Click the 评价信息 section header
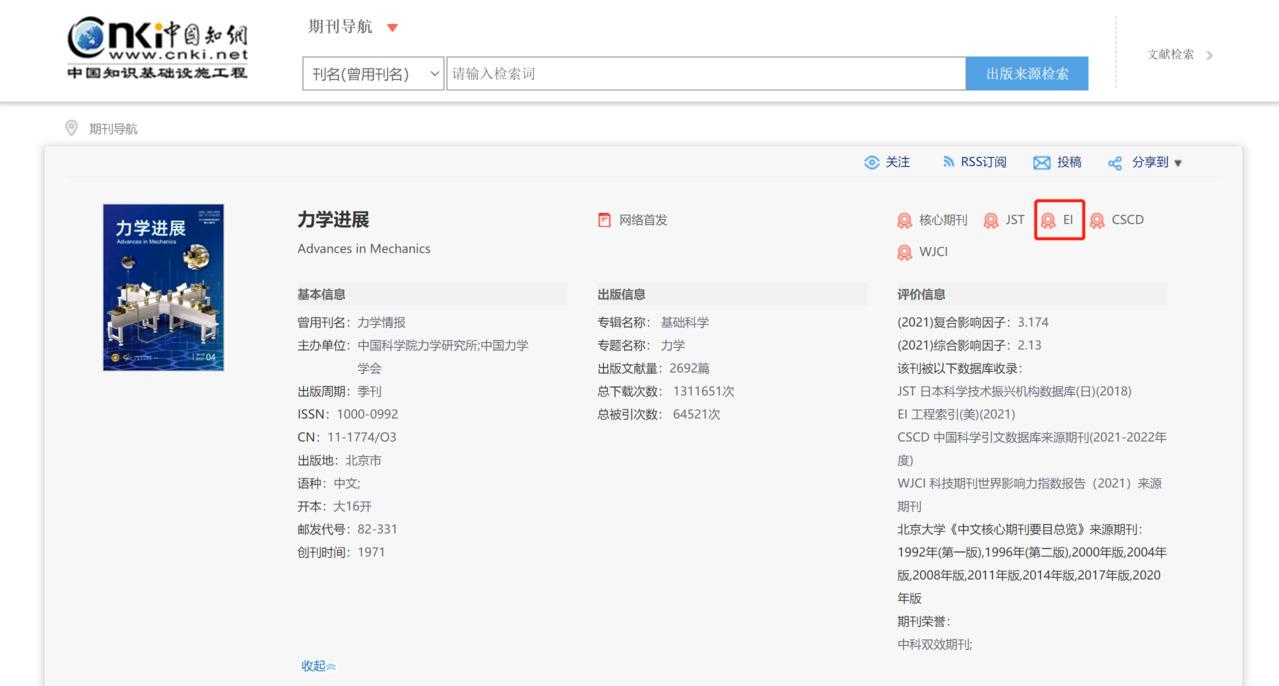The height and width of the screenshot is (686, 1279). click(x=921, y=294)
